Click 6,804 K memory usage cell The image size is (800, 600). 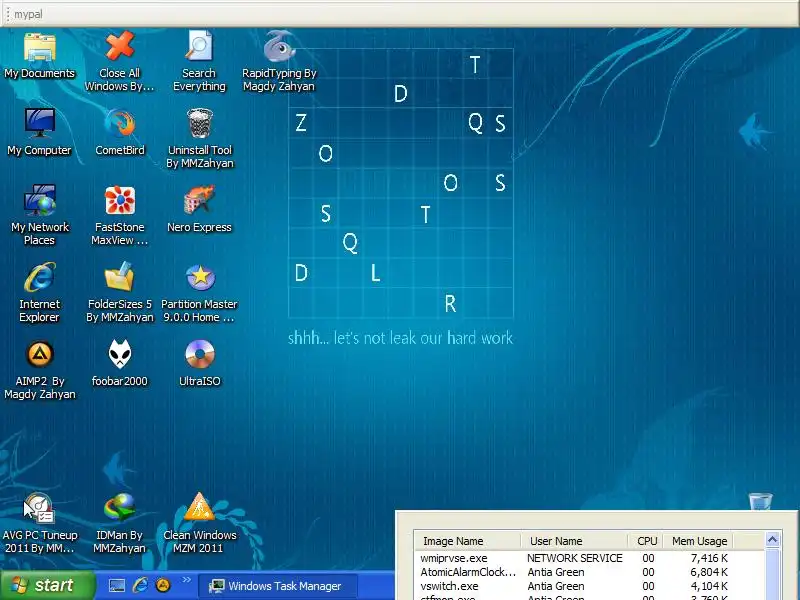tap(709, 572)
